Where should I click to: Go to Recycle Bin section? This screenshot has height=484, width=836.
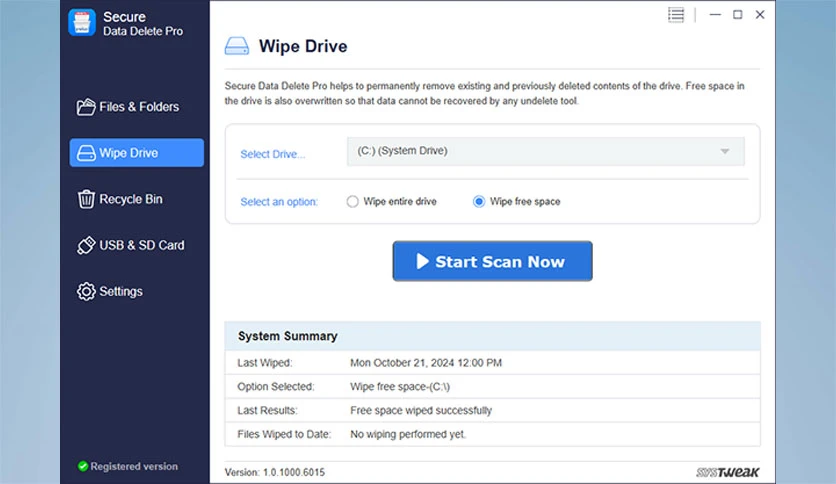tap(136, 199)
